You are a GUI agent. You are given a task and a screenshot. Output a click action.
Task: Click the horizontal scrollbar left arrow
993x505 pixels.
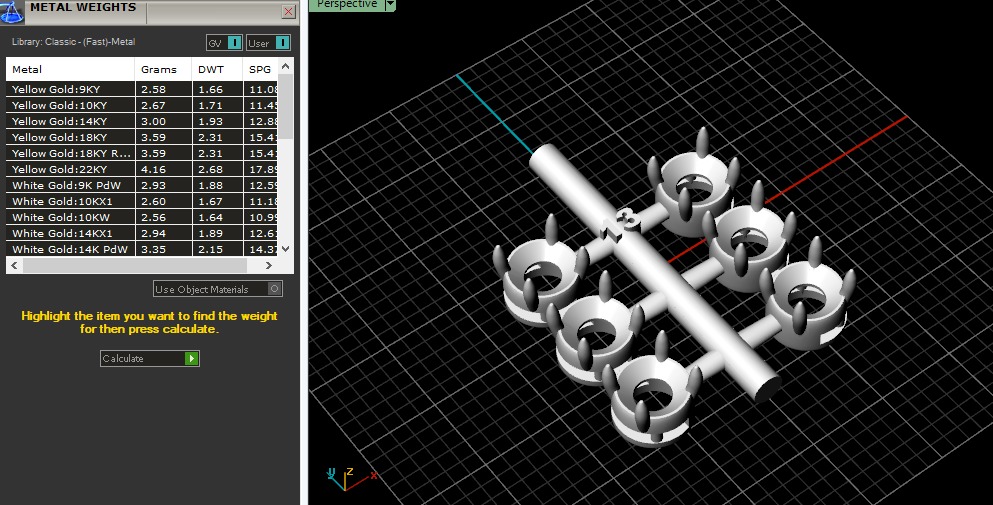[x=15, y=265]
